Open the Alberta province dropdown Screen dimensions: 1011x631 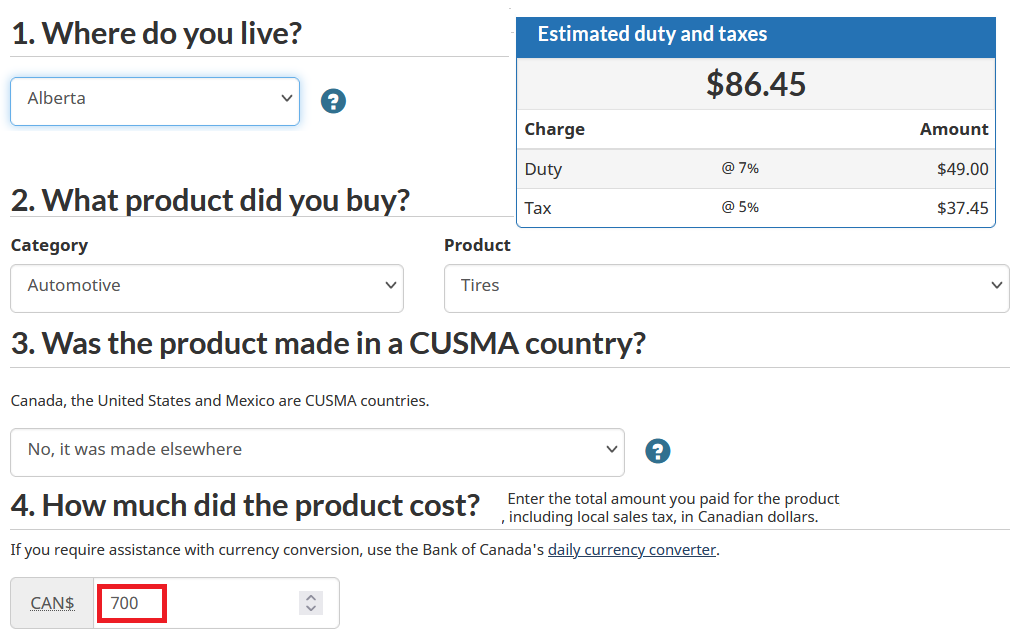[x=155, y=101]
